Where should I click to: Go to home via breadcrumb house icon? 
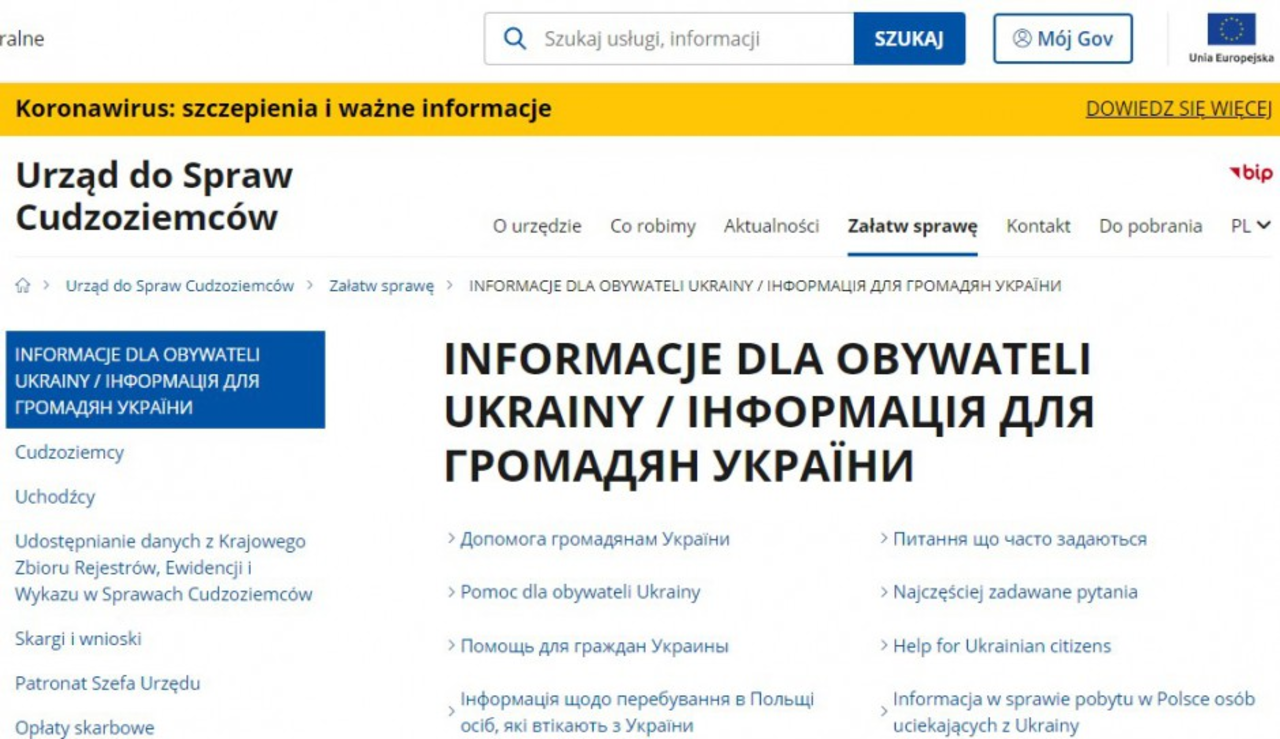click(23, 286)
